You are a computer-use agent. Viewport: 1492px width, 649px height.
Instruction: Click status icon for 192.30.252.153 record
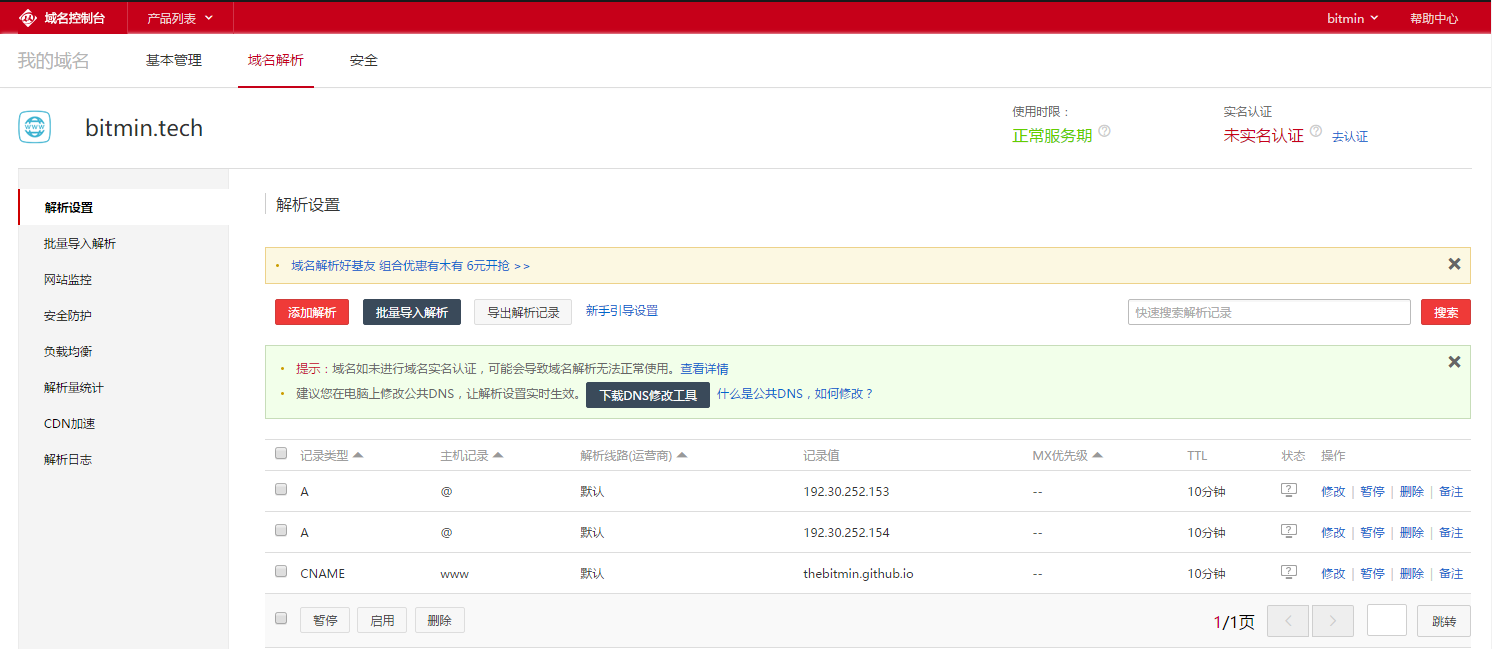(1289, 490)
